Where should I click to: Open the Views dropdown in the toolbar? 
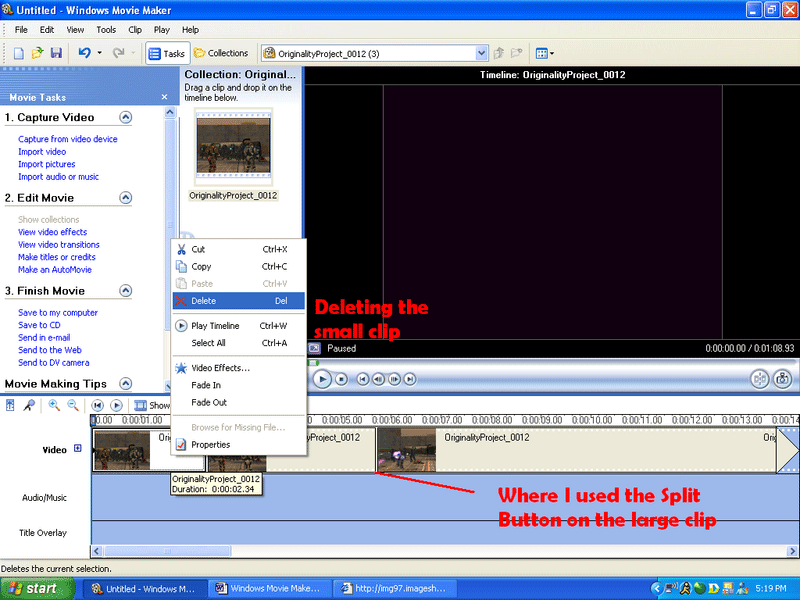[x=544, y=53]
